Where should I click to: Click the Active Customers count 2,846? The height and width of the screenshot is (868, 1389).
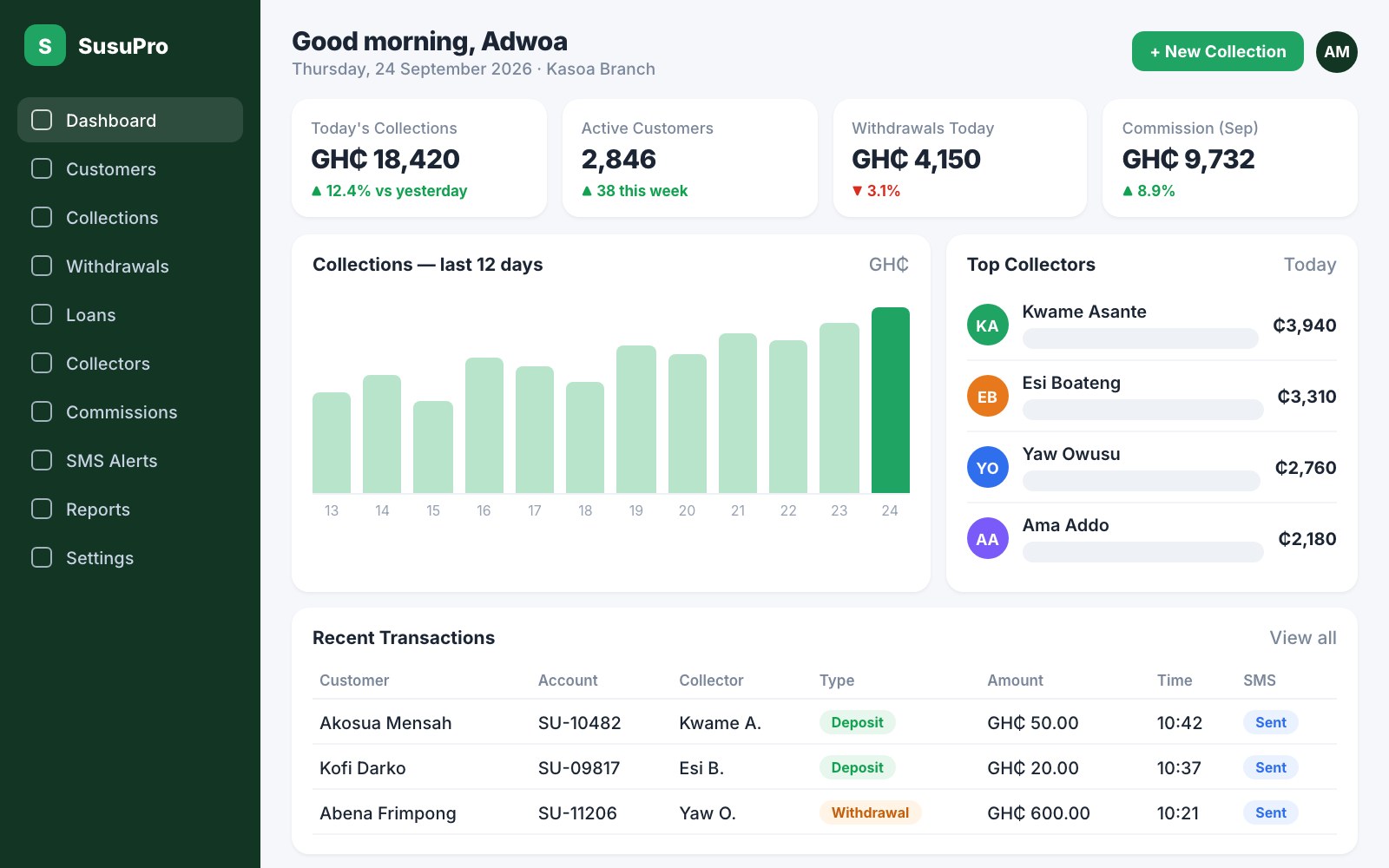pyautogui.click(x=619, y=159)
